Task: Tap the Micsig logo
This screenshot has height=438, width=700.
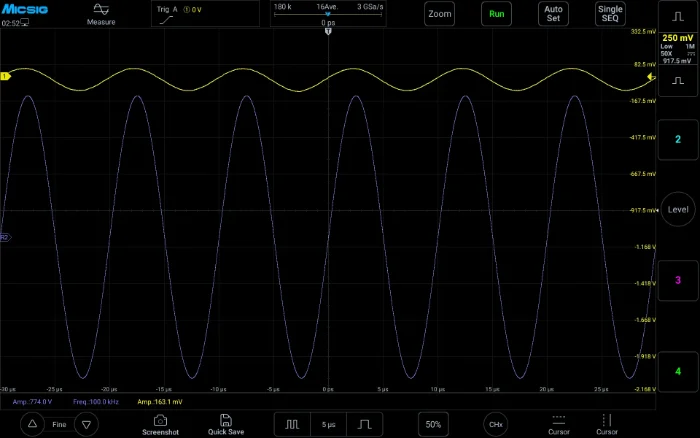Action: 25,9
